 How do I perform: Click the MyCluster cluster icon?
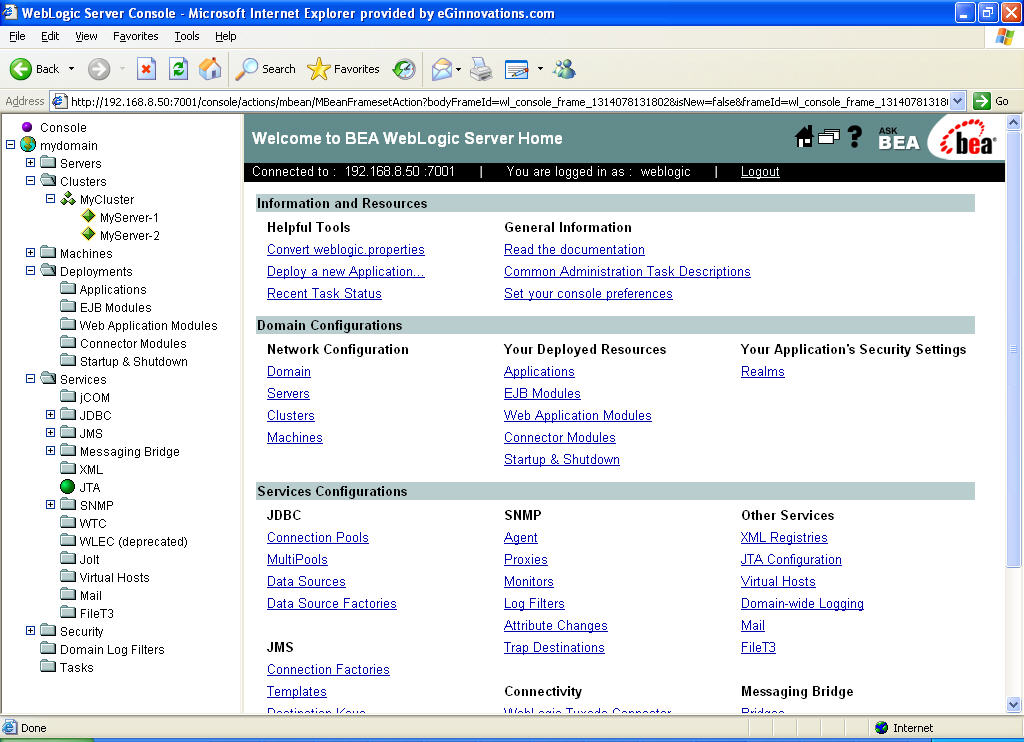tap(68, 199)
